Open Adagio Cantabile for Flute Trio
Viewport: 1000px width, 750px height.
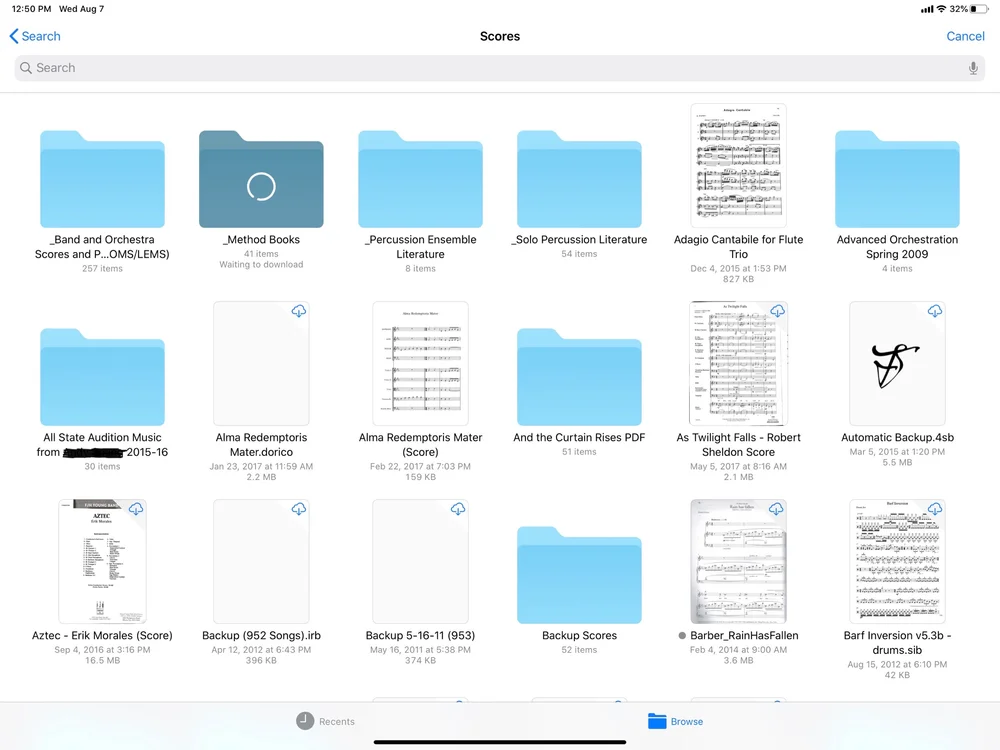click(x=738, y=165)
